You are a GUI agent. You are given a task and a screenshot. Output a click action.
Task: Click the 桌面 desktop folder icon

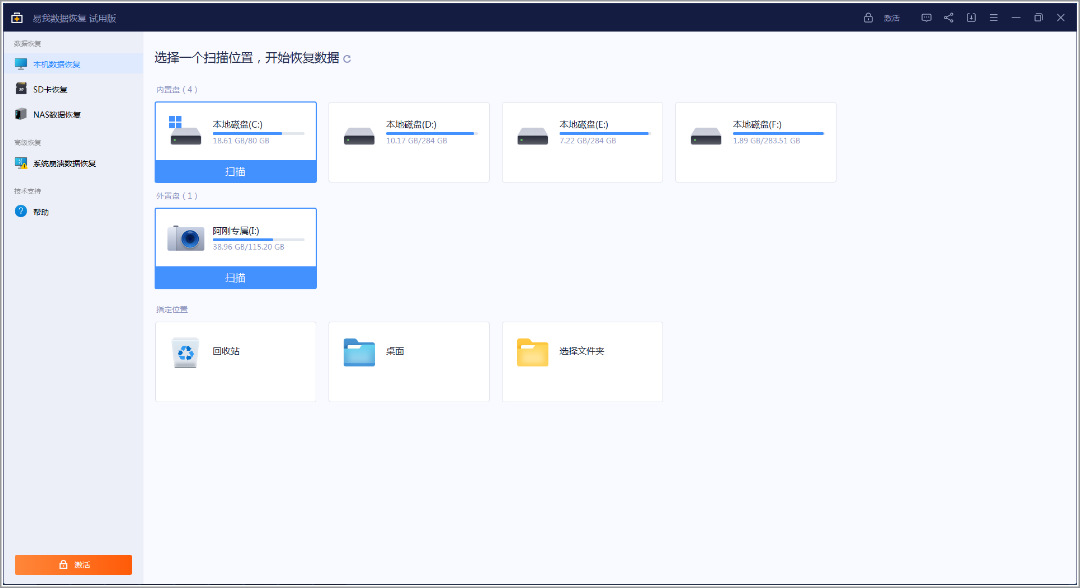pos(359,352)
